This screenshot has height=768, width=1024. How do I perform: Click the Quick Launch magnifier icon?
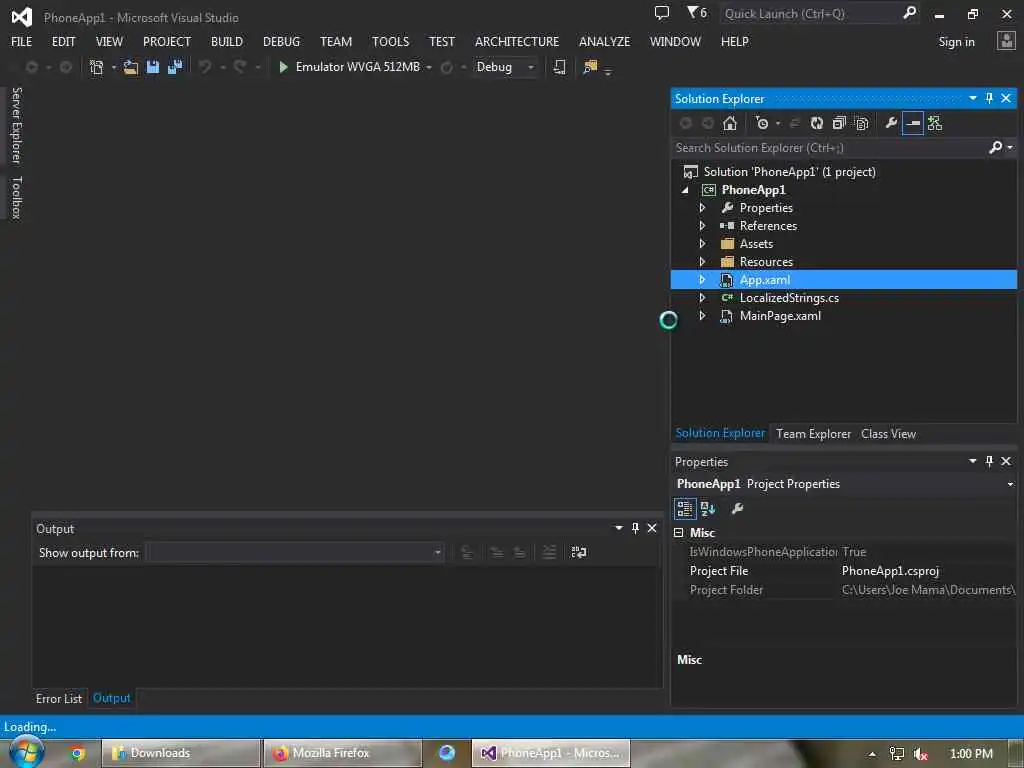[909, 13]
